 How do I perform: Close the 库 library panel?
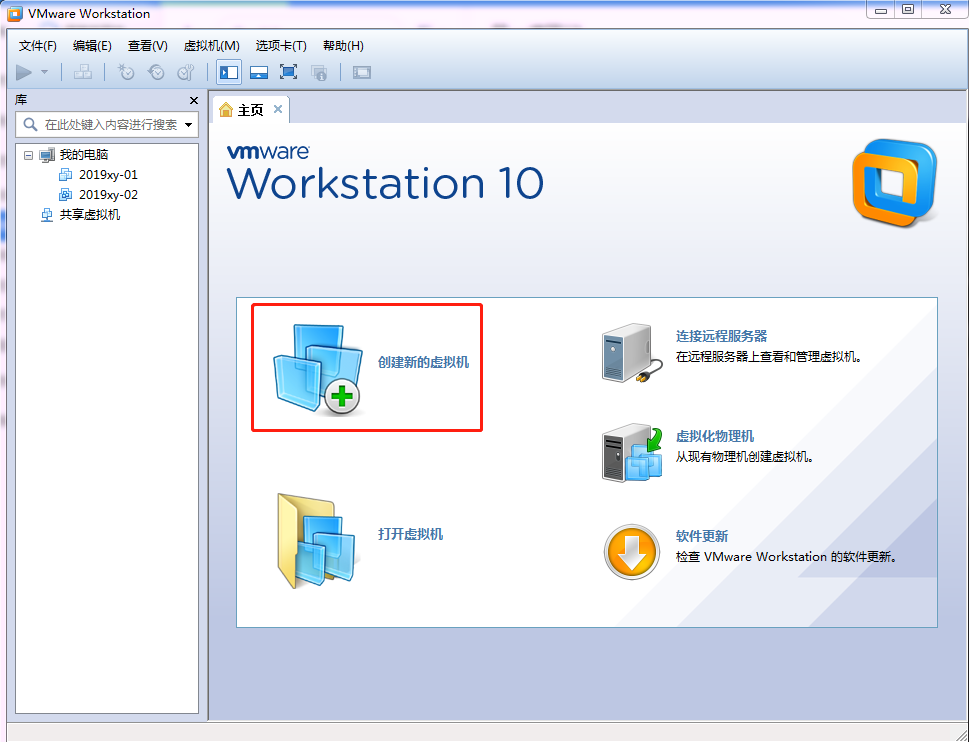[193, 100]
